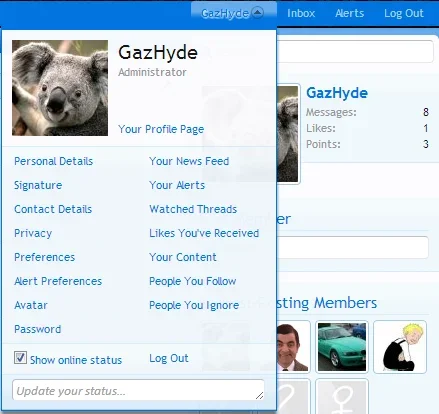The image size is (439, 414).
Task: Click the female symbol default avatar
Action: 342,397
